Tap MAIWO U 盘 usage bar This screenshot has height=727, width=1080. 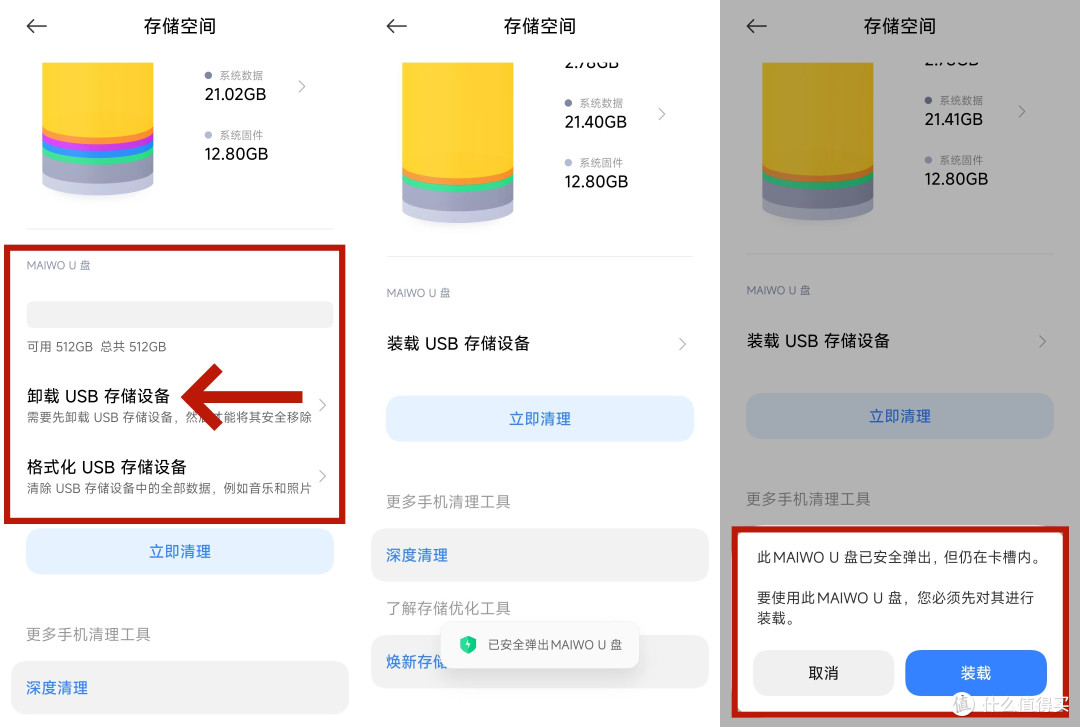tap(180, 314)
